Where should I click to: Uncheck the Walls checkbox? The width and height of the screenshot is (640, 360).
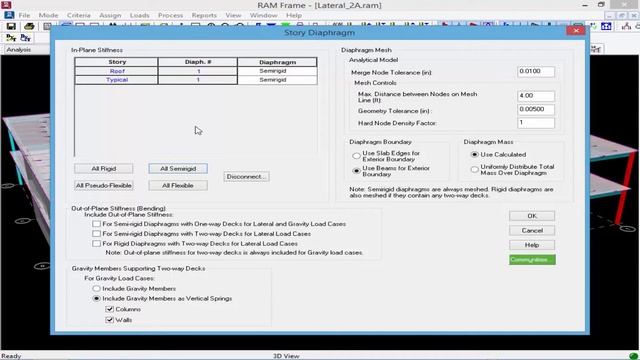point(109,320)
